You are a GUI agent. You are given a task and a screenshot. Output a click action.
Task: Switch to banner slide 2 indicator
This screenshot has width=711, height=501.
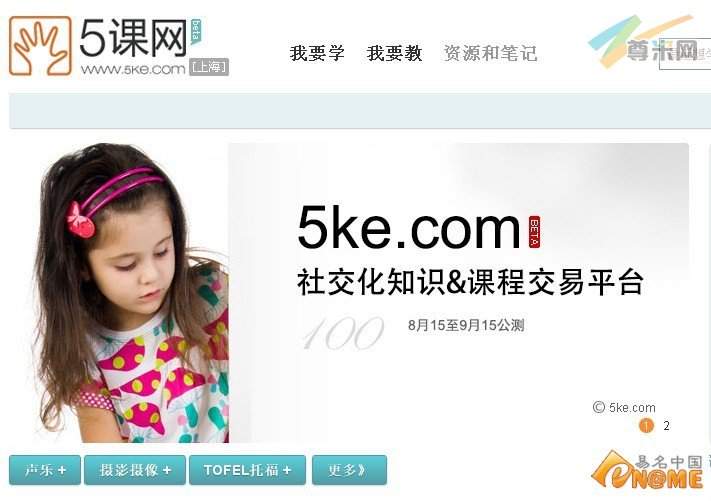click(x=666, y=426)
